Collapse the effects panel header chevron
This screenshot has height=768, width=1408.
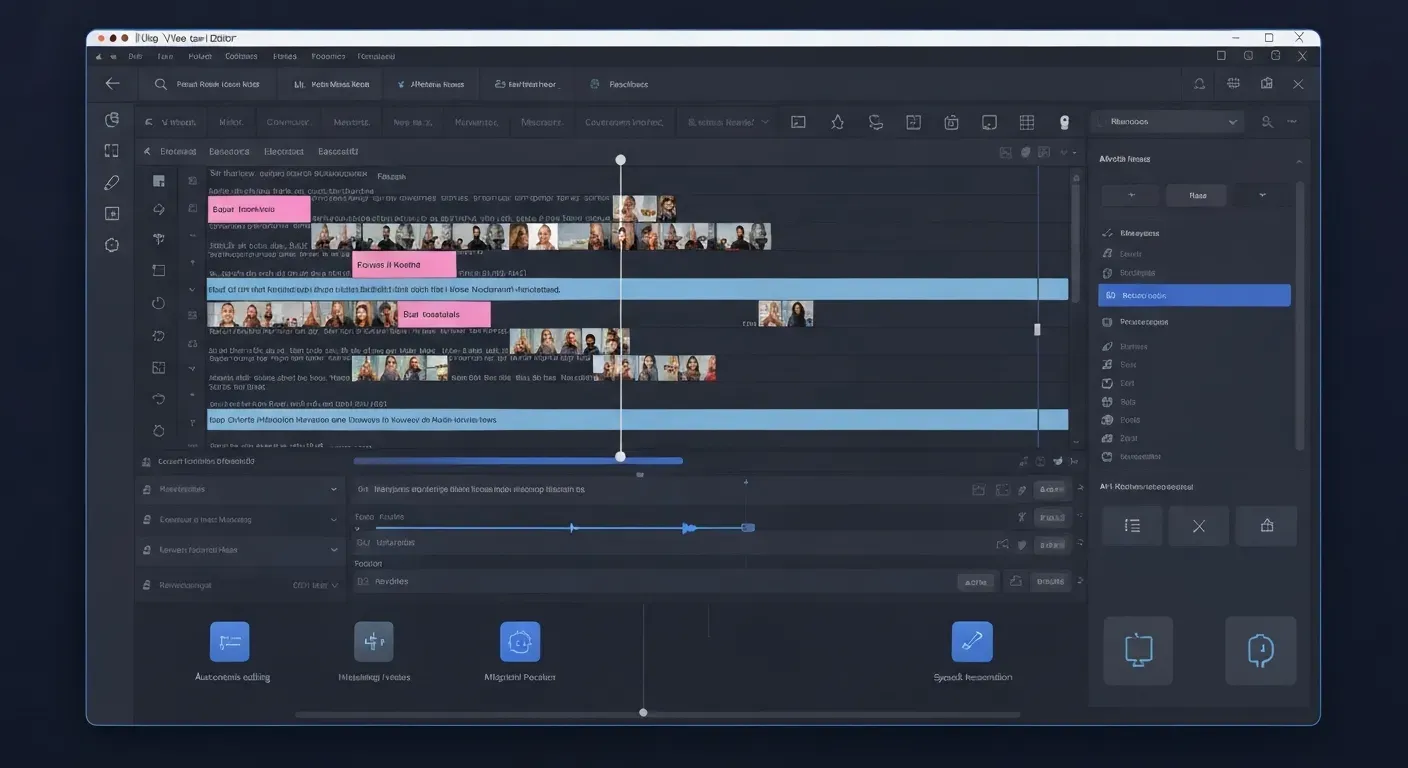click(x=1298, y=158)
